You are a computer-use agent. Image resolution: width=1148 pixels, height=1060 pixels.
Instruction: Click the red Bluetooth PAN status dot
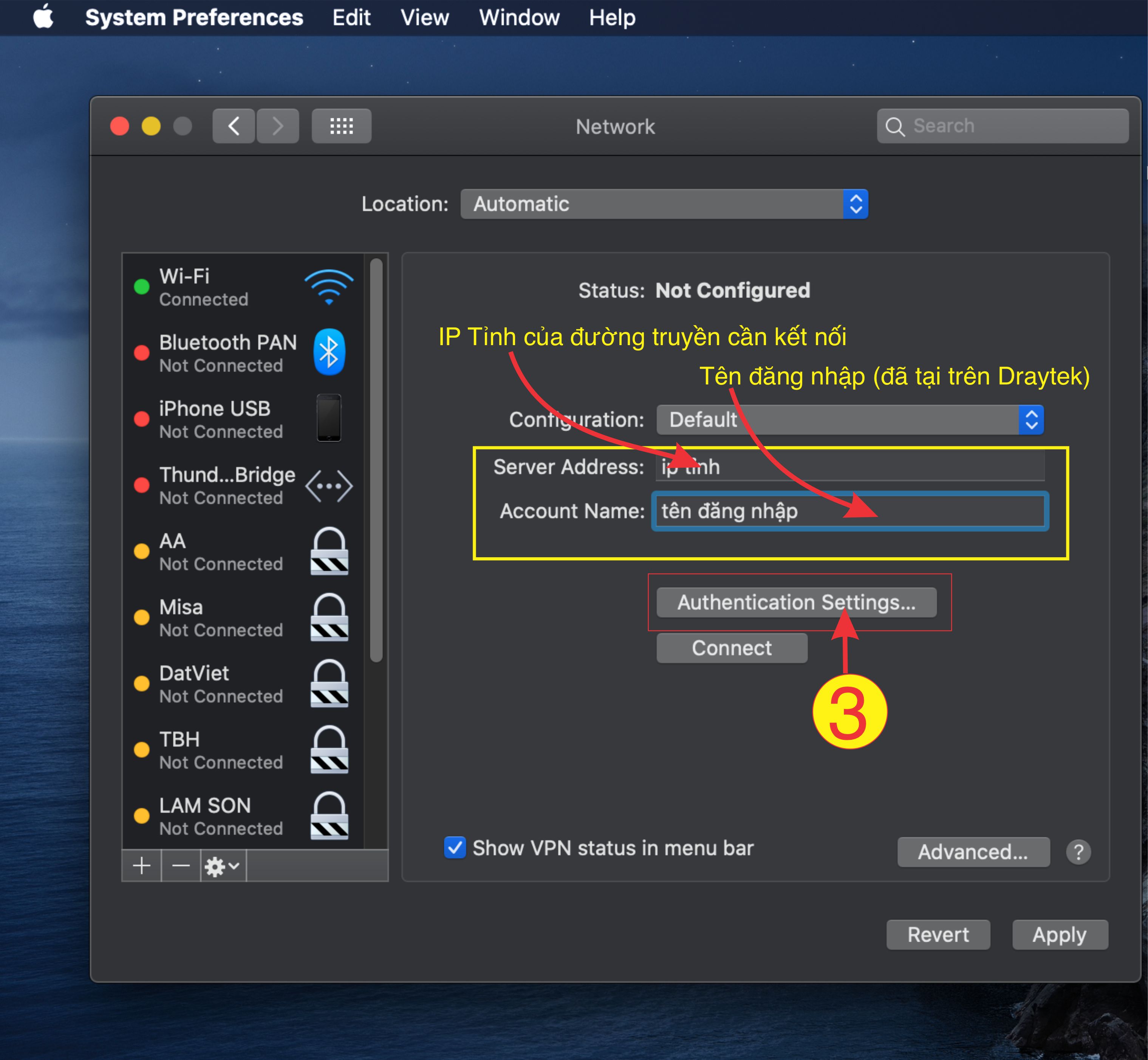click(x=142, y=353)
